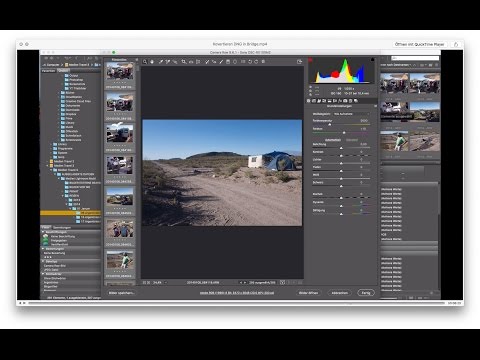Click the Fertig button
Image resolution: width=480 pixels, height=360 pixels.
pos(366,293)
